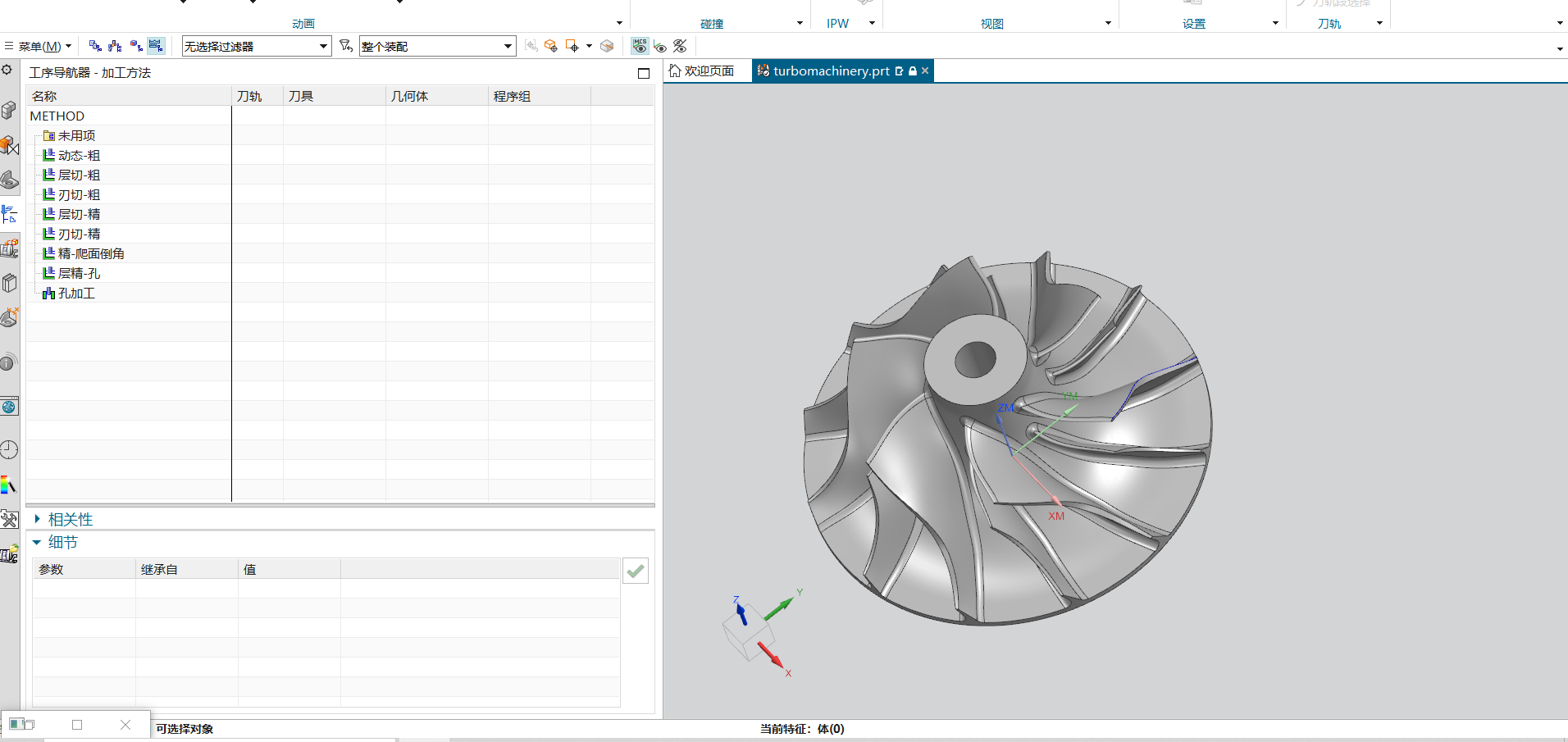Open the bottom machine library sidebar tab
Viewport: 1568px width, 742px height.
9,554
